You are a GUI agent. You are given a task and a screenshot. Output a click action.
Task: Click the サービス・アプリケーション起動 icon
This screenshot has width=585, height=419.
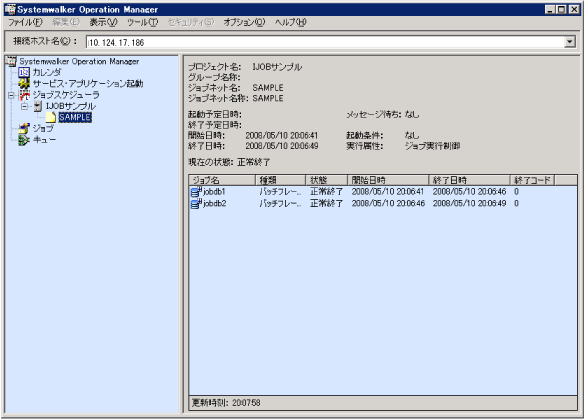pyautogui.click(x=24, y=84)
